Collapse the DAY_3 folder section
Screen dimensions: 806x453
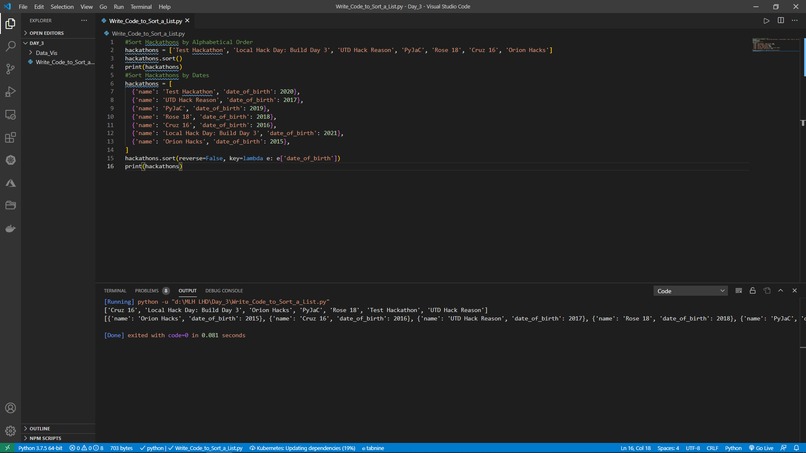(x=58, y=43)
